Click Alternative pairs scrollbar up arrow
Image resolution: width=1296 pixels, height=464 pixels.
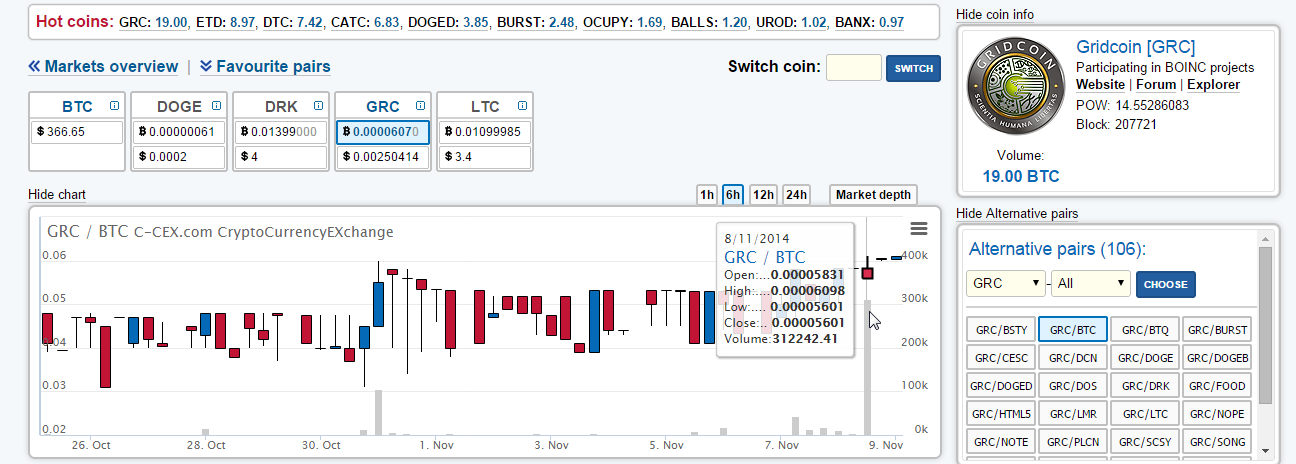(x=1265, y=238)
